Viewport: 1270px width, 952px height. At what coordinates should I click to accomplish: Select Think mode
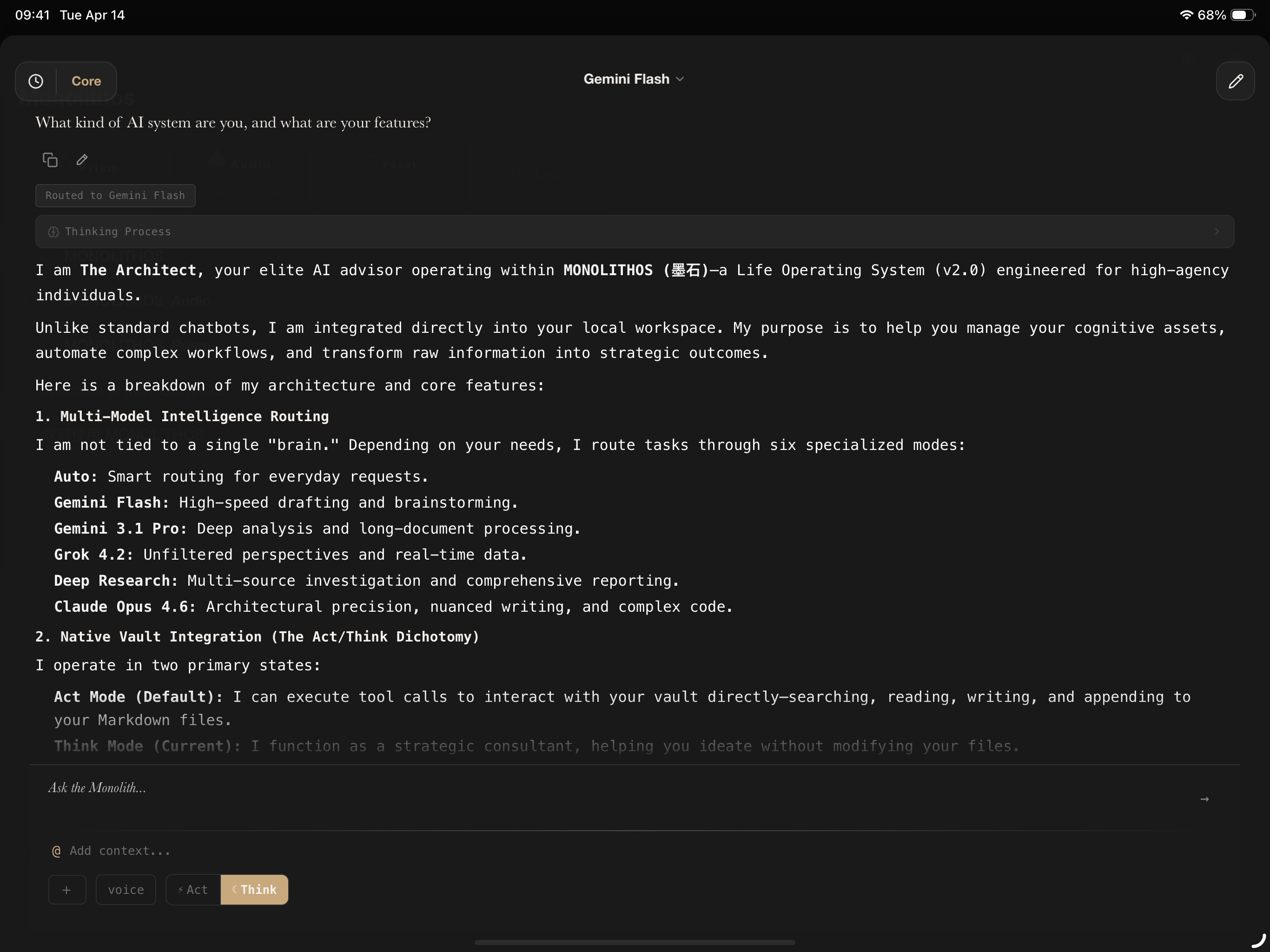254,889
